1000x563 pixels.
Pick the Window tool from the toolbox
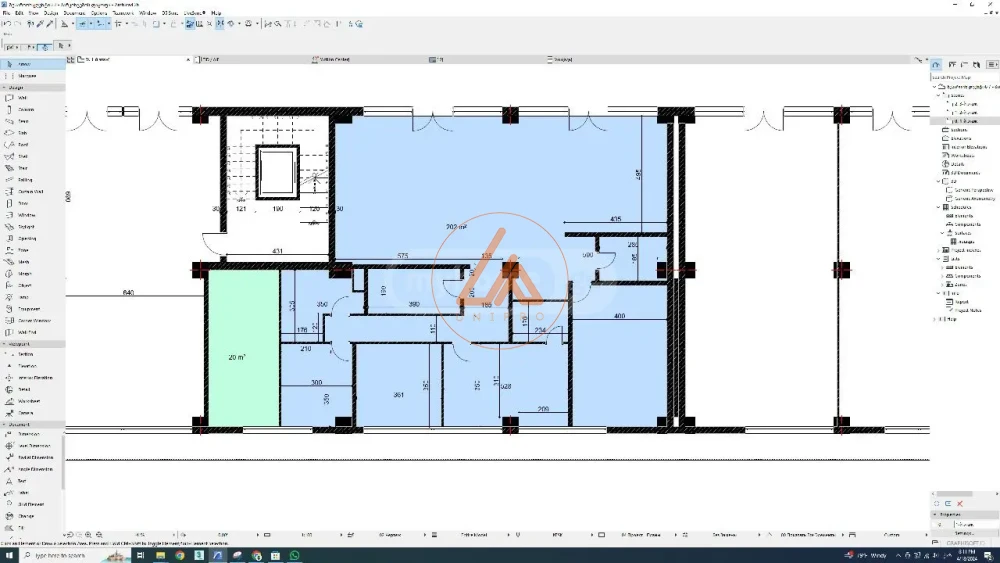click(x=25, y=215)
